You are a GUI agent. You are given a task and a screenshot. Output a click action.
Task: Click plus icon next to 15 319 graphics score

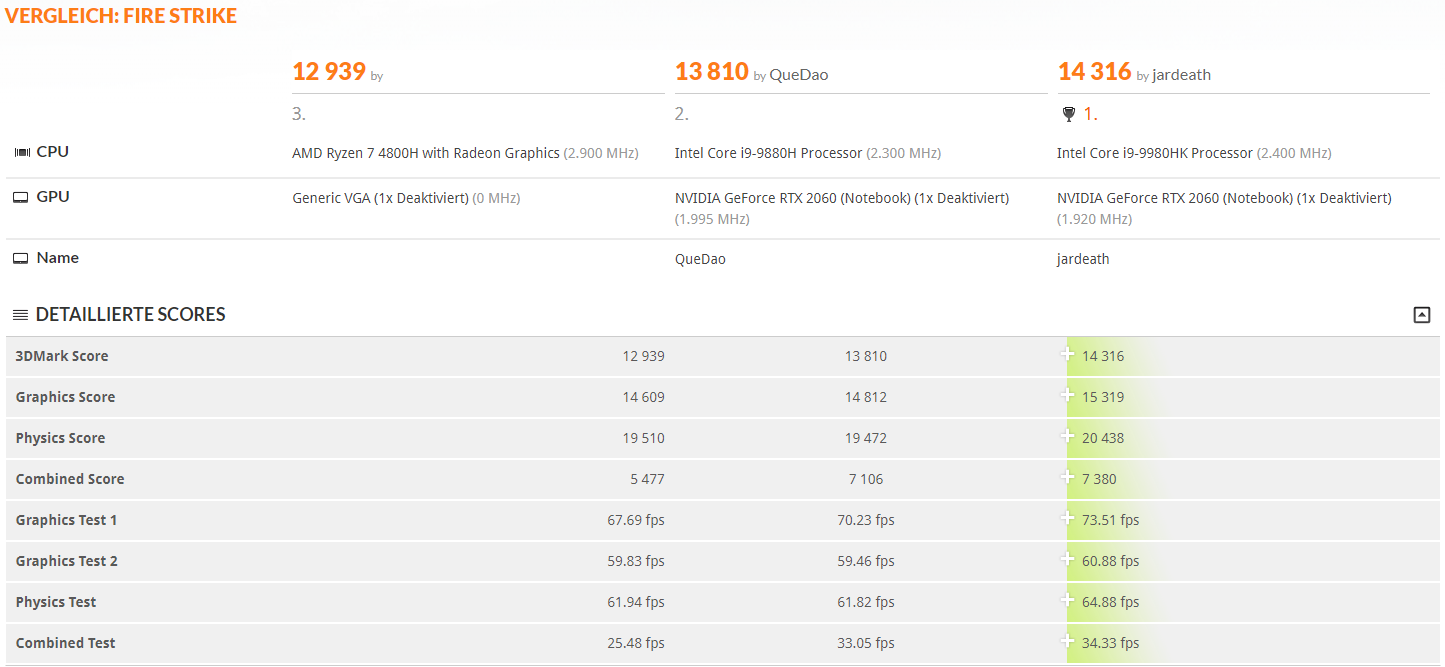(1068, 396)
